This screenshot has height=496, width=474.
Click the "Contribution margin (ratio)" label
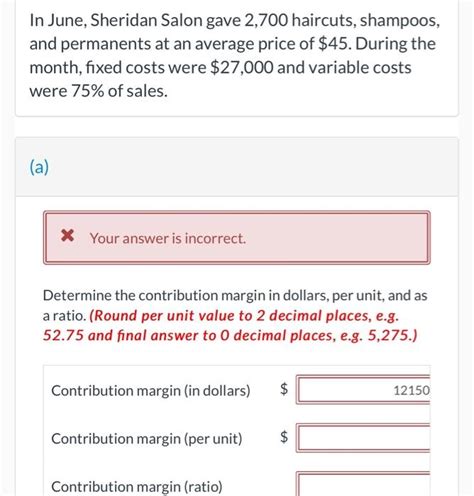coord(137,487)
